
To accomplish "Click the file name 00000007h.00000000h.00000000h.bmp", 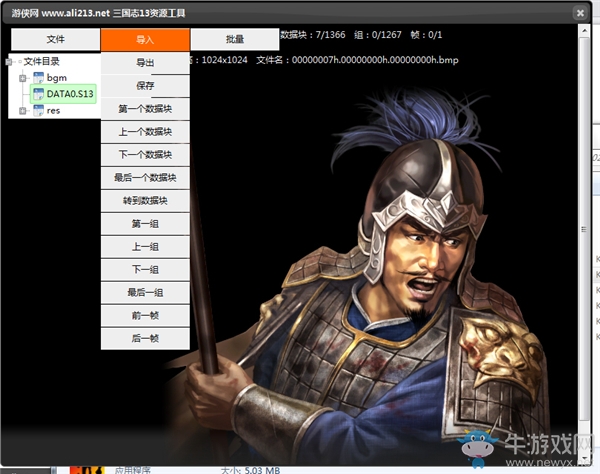I will click(375, 60).
